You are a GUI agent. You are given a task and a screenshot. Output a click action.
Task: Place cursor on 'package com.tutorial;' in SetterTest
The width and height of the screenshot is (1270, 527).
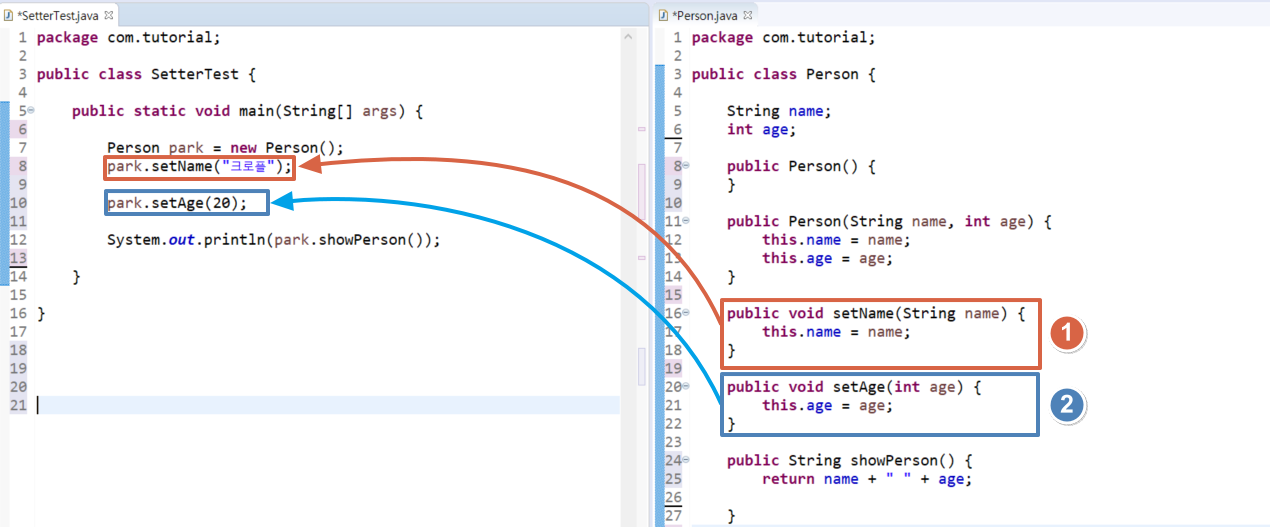pos(128,38)
